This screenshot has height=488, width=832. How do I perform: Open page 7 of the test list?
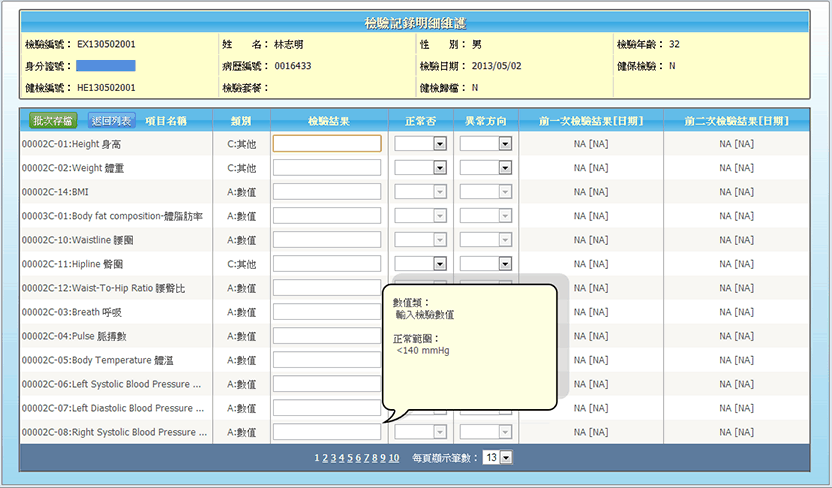[x=365, y=457]
